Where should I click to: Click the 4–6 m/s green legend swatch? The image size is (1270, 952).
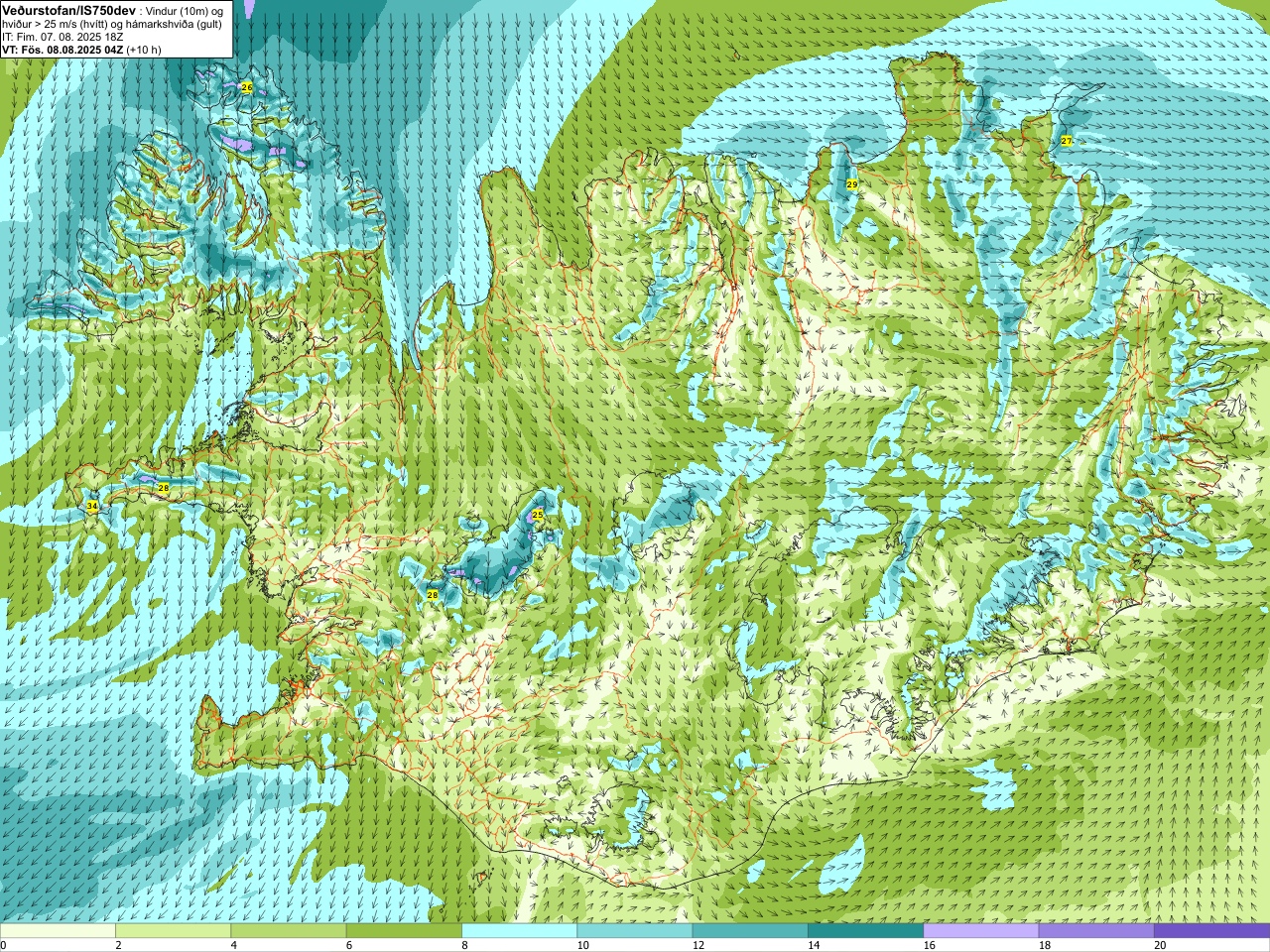tap(288, 931)
